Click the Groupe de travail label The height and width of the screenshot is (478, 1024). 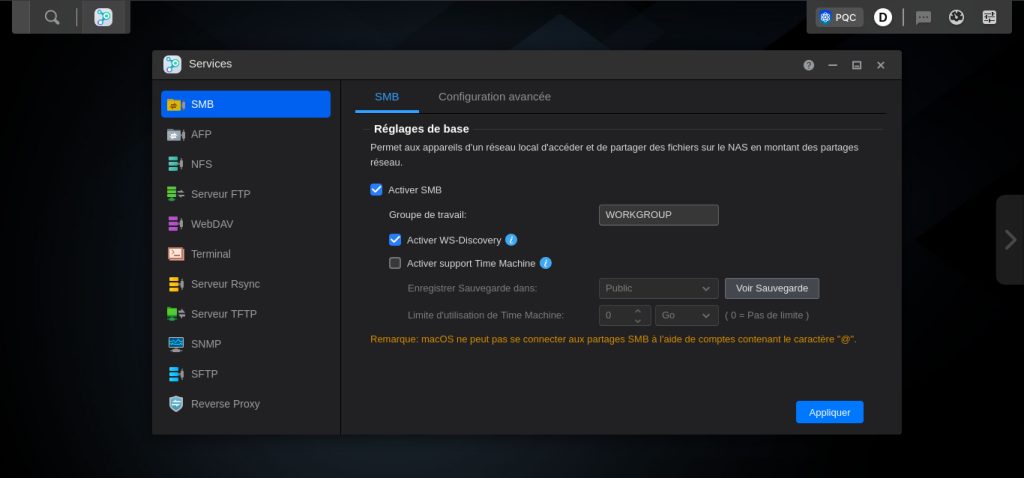tap(428, 215)
